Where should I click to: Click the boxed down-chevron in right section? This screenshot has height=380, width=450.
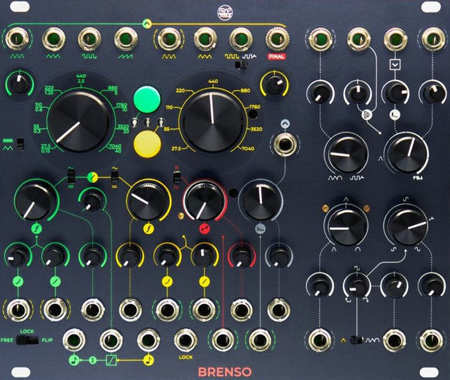point(395,65)
